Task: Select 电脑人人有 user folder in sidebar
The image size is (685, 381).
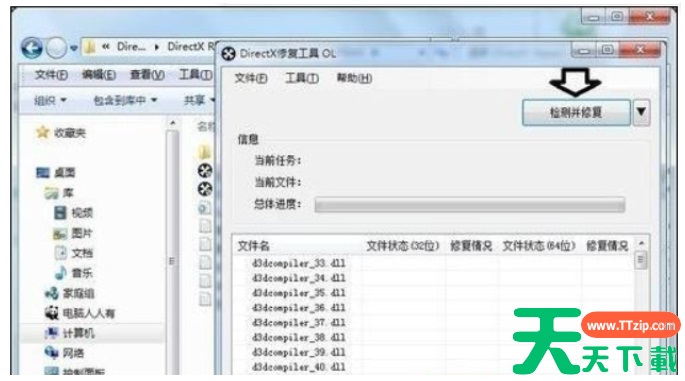Action: [x=80, y=313]
